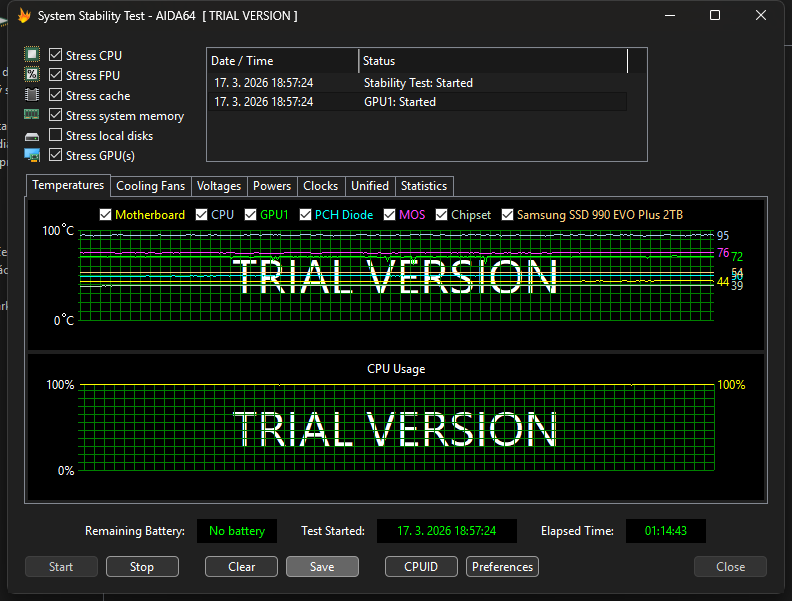Disable Stress system memory option
Image resolution: width=792 pixels, height=601 pixels.
tap(56, 115)
